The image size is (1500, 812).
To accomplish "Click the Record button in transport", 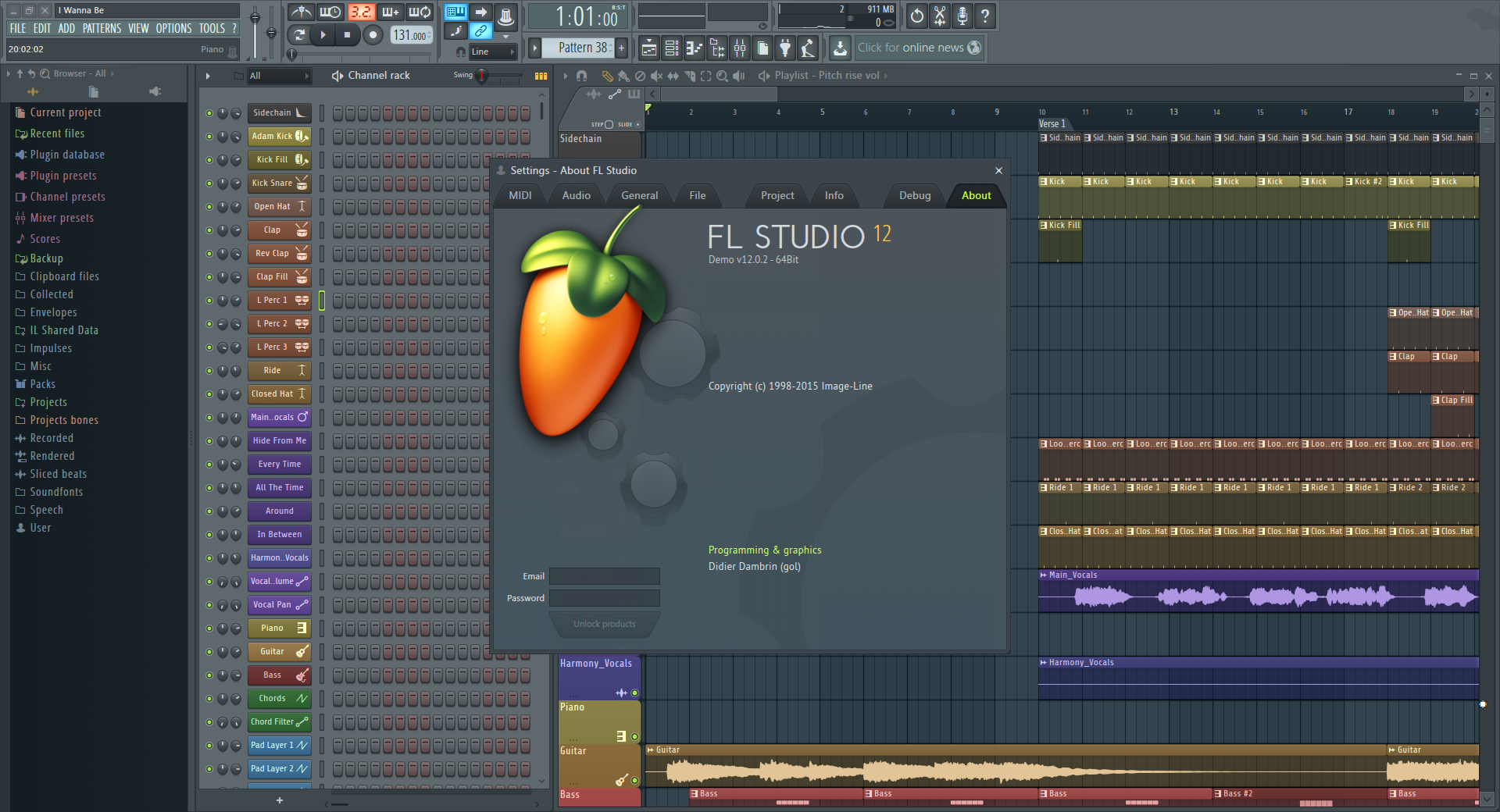I will tap(373, 34).
